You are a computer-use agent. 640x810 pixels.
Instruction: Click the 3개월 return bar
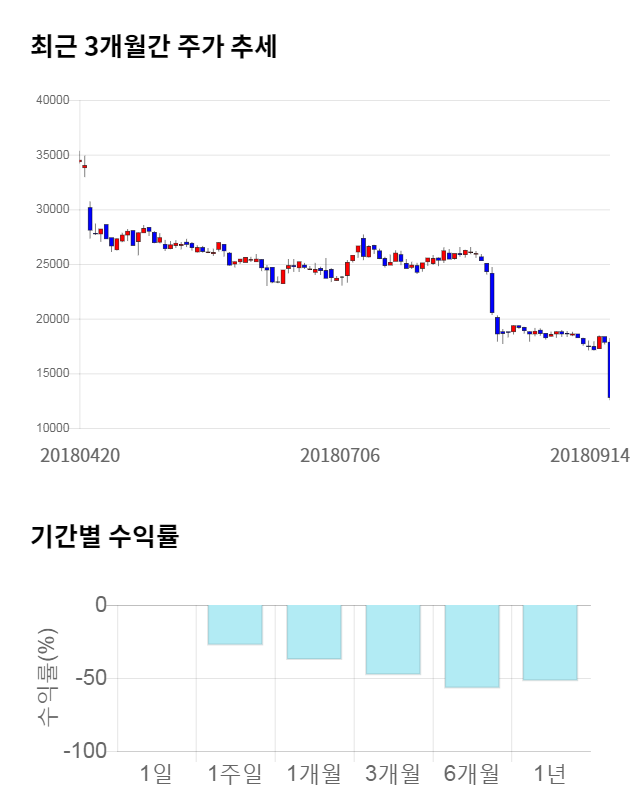393,639
